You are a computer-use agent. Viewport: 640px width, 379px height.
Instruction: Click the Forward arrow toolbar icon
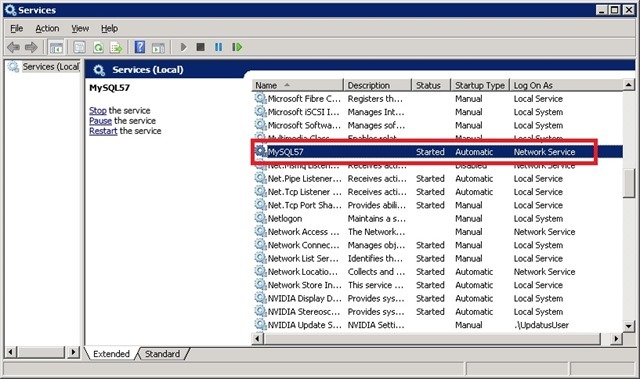(31, 47)
